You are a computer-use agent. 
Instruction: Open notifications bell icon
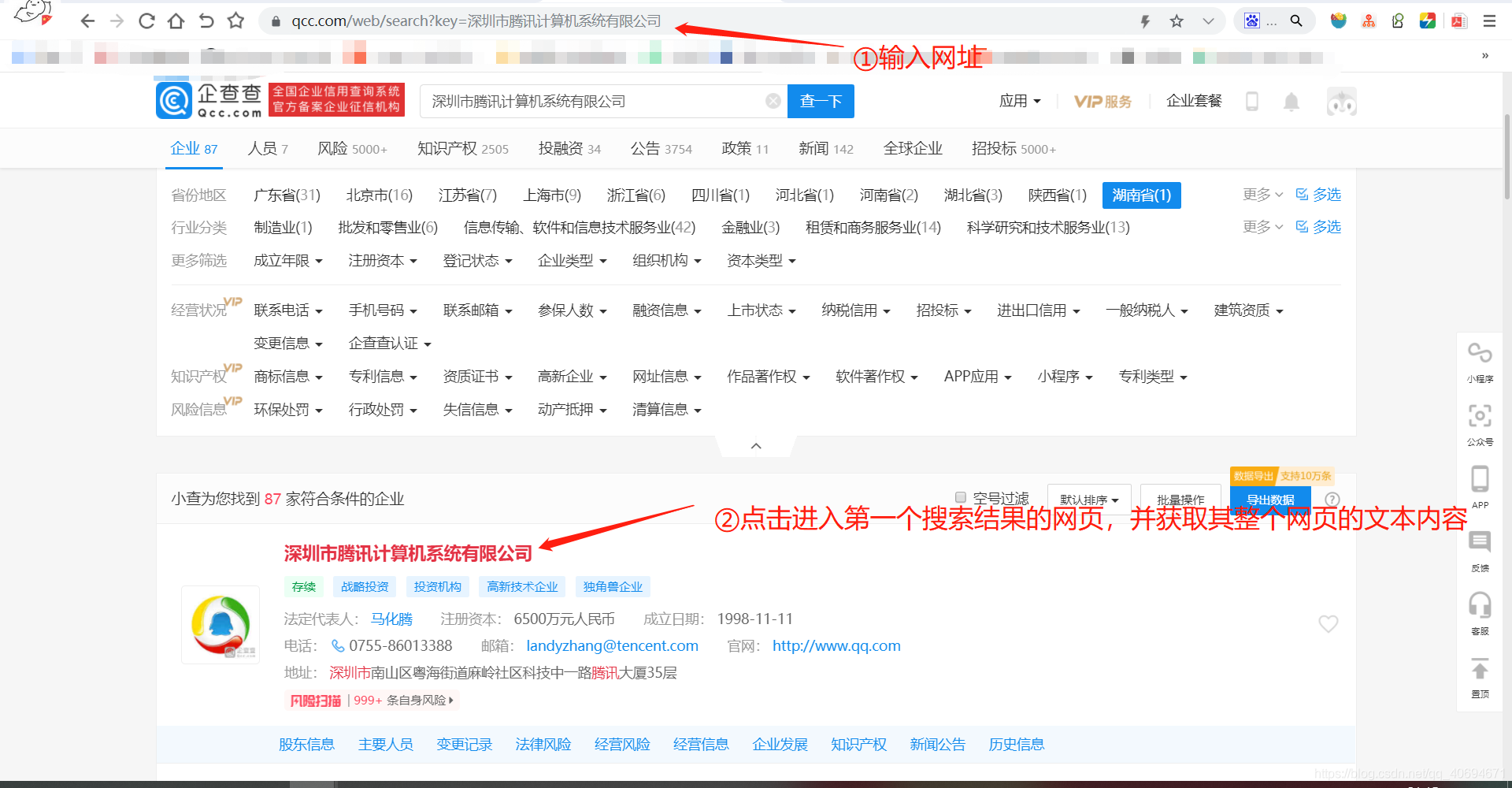tap(1291, 102)
